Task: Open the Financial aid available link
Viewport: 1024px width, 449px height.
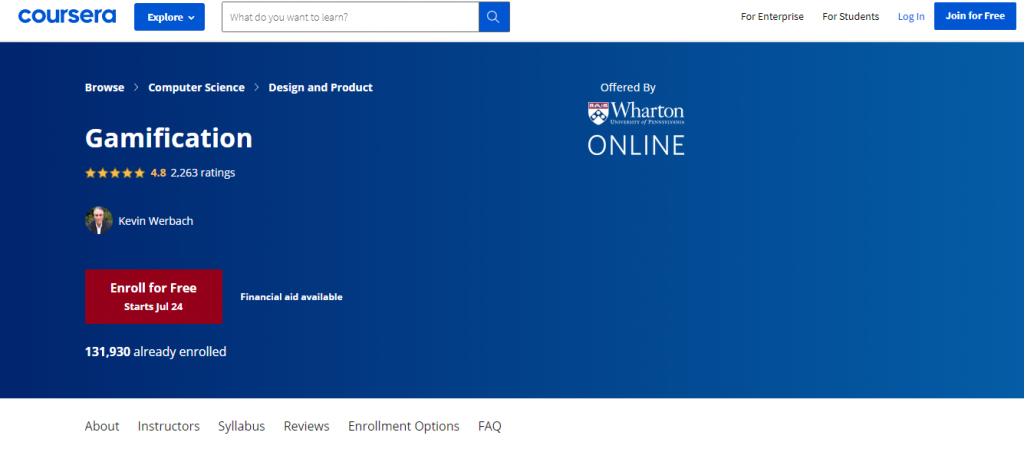Action: (x=291, y=297)
